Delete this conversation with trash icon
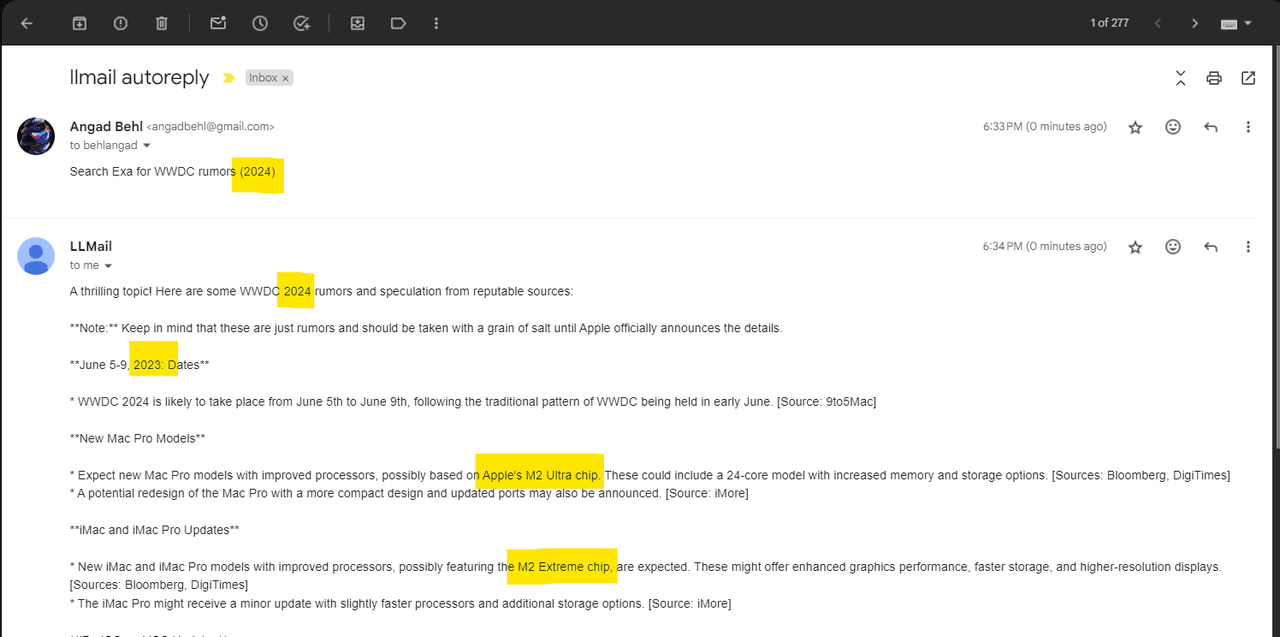The image size is (1280, 637). pyautogui.click(x=162, y=23)
